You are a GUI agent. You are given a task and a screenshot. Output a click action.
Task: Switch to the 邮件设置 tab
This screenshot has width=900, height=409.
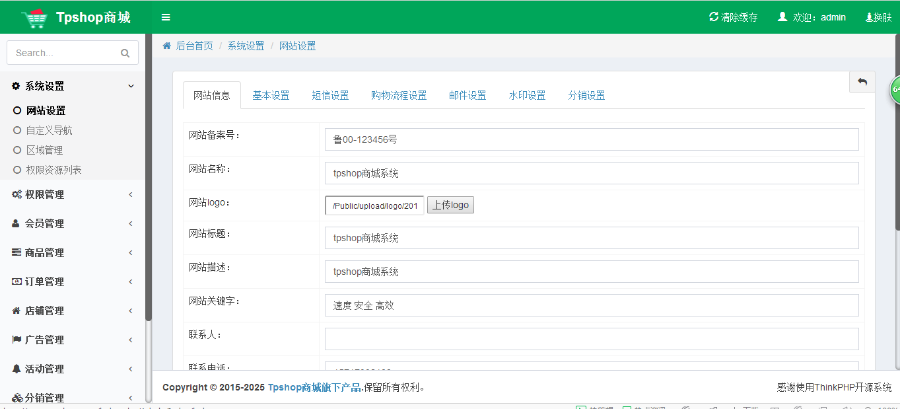pyautogui.click(x=468, y=96)
